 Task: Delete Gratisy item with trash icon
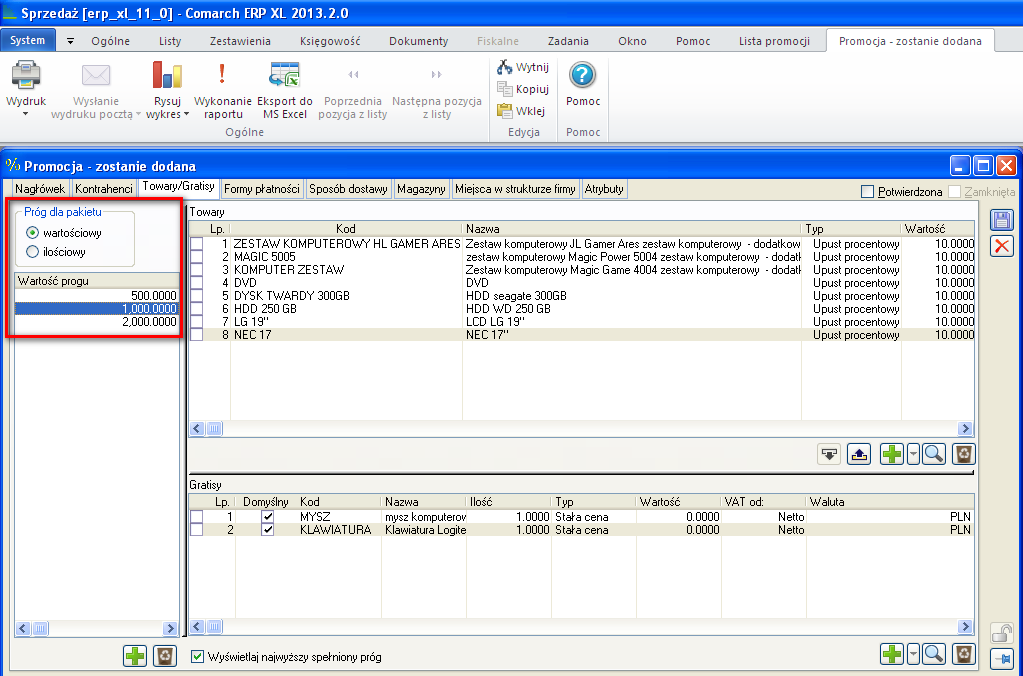click(964, 653)
